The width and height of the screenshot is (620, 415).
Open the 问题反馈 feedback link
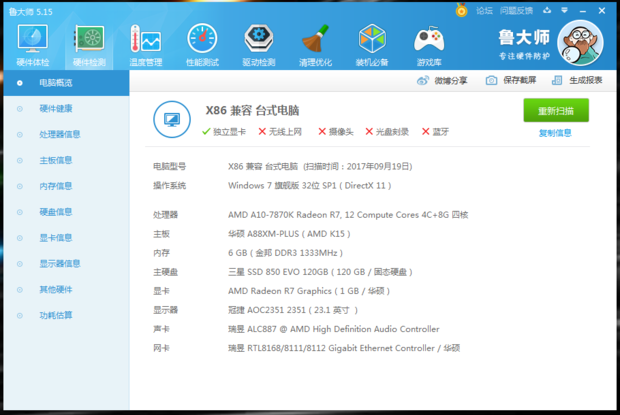[x=516, y=11]
